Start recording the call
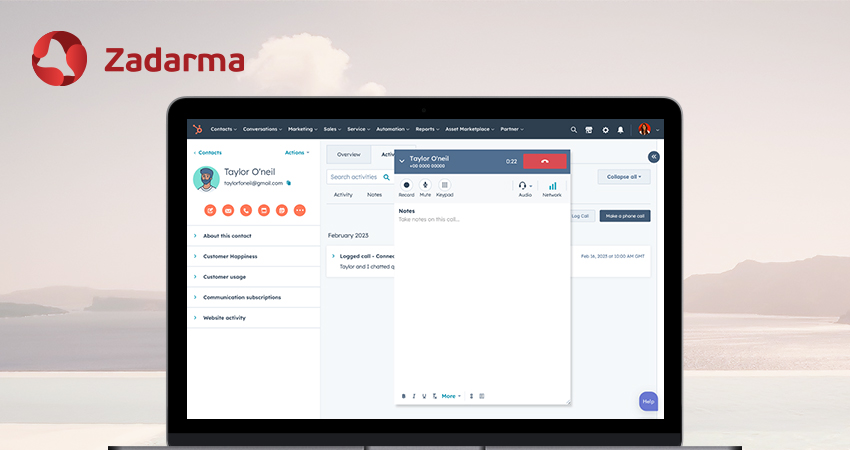 coord(407,188)
